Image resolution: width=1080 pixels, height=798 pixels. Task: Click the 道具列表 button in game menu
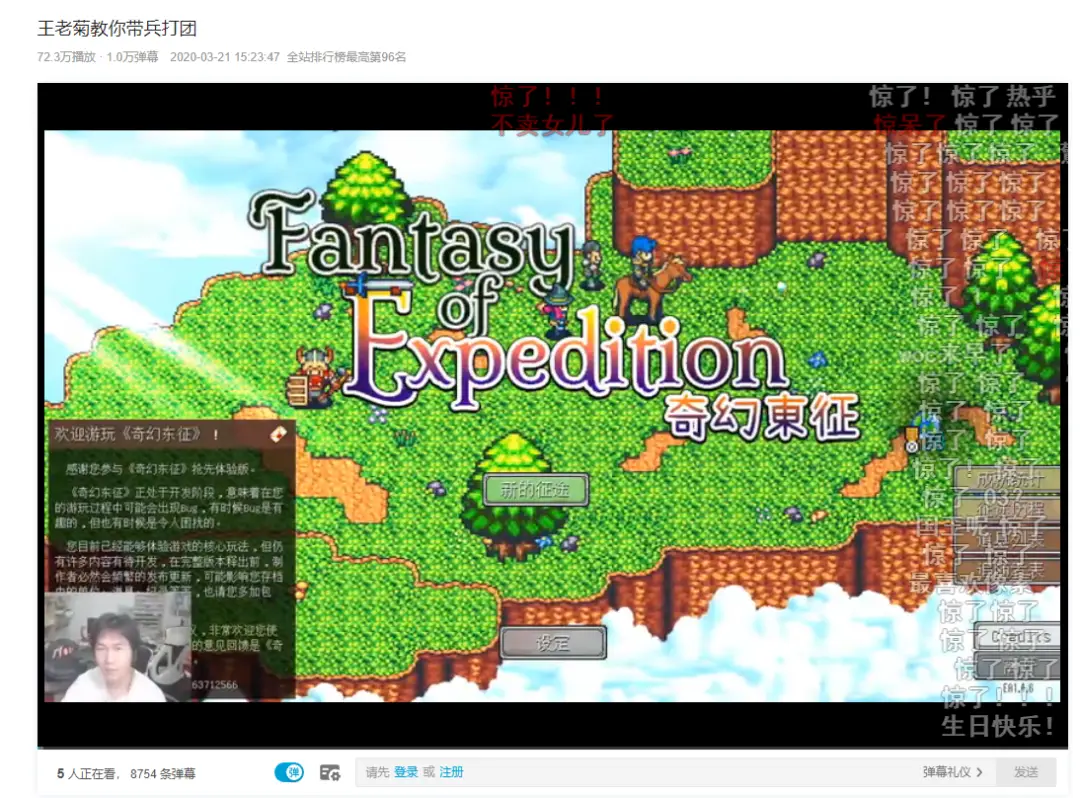[1009, 539]
